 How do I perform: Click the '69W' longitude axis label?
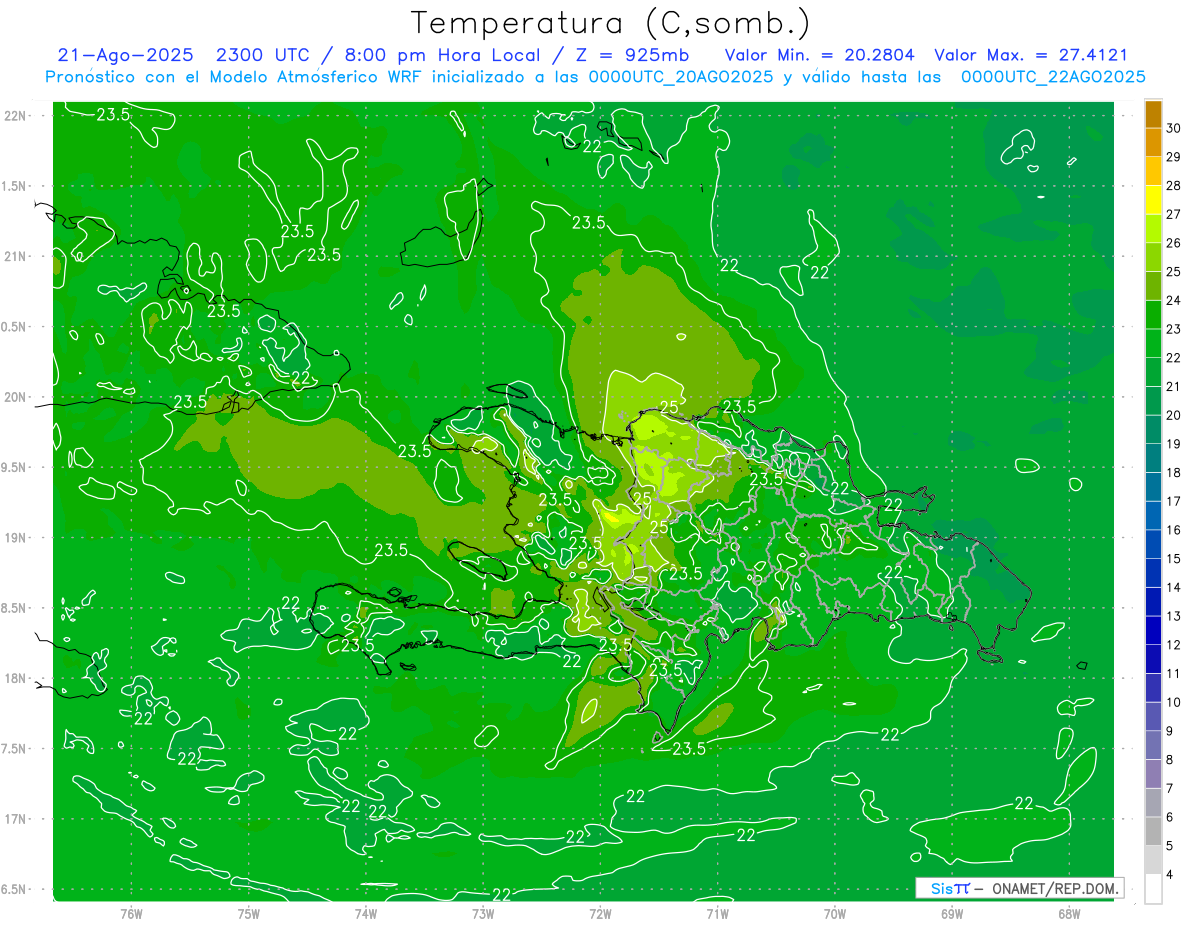[952, 914]
